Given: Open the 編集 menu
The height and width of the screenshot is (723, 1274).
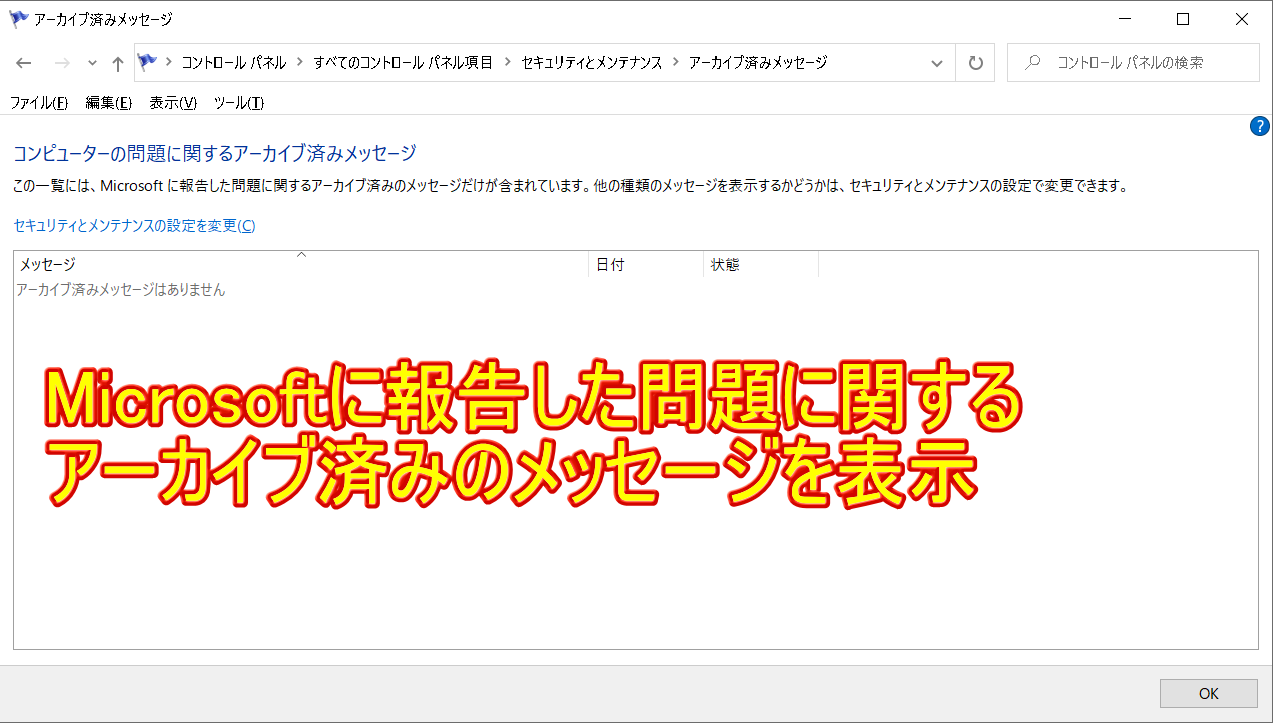Looking at the screenshot, I should 105,102.
